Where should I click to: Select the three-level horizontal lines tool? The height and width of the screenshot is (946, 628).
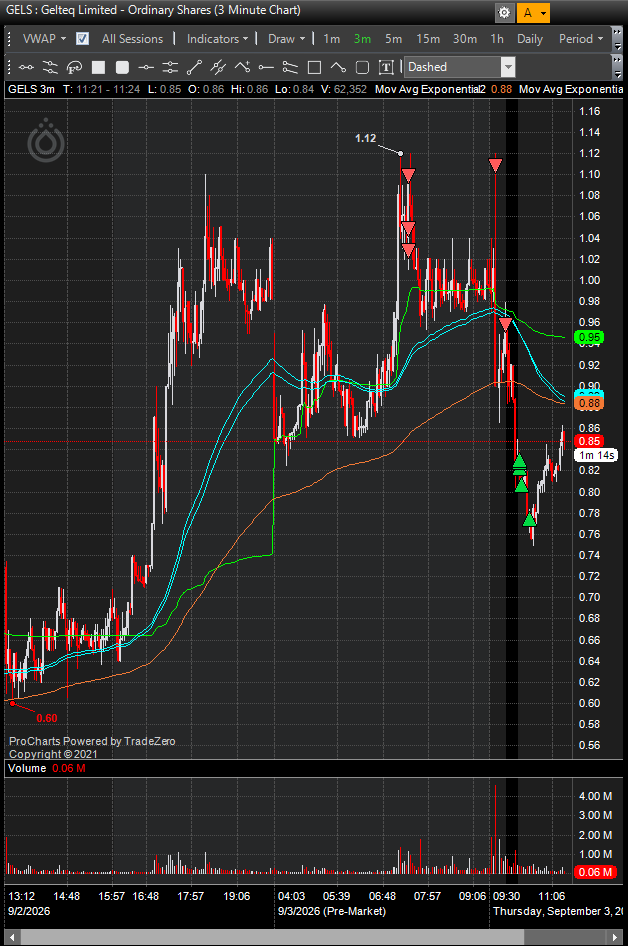[x=170, y=67]
